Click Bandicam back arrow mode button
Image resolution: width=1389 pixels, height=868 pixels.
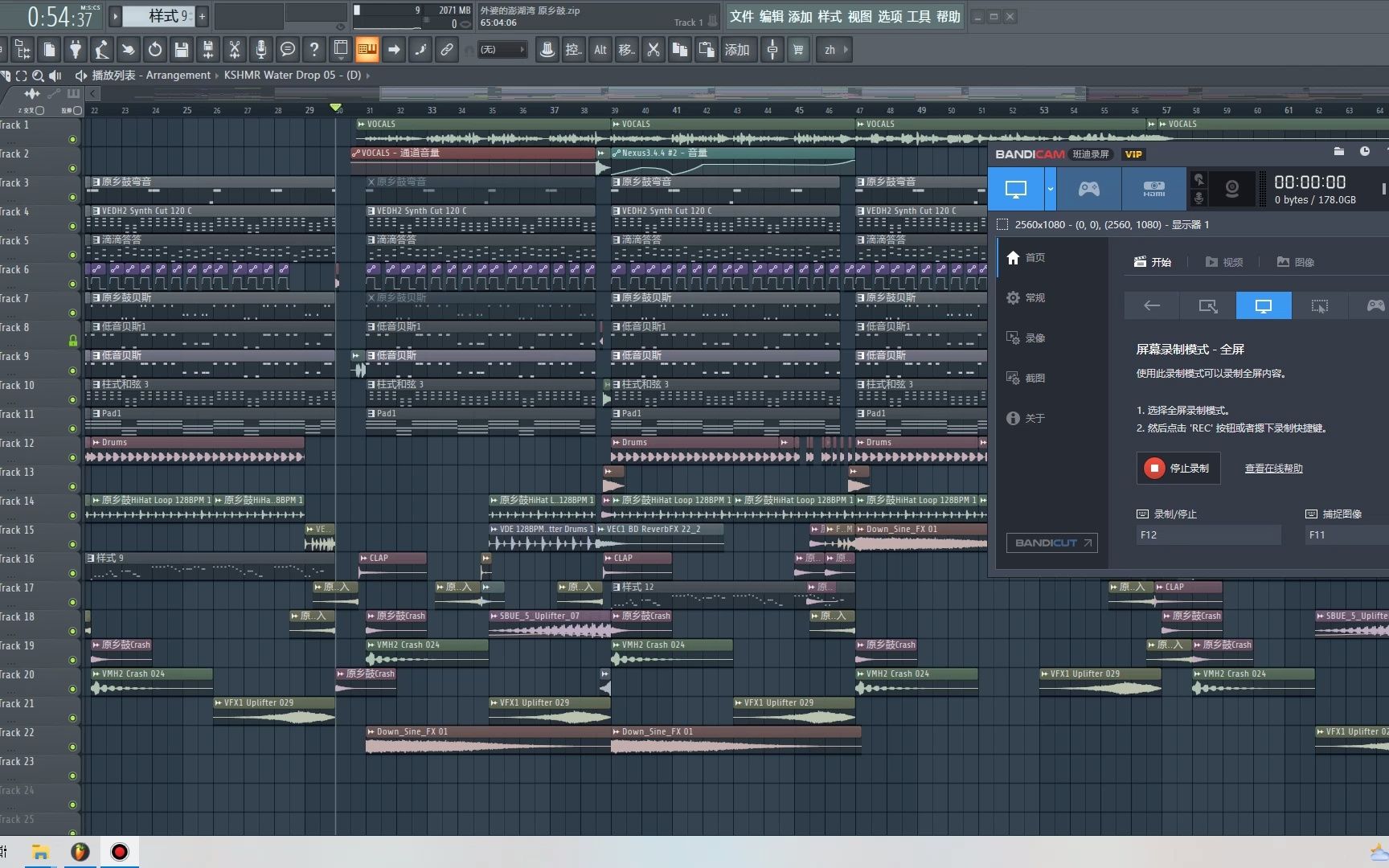(1151, 305)
